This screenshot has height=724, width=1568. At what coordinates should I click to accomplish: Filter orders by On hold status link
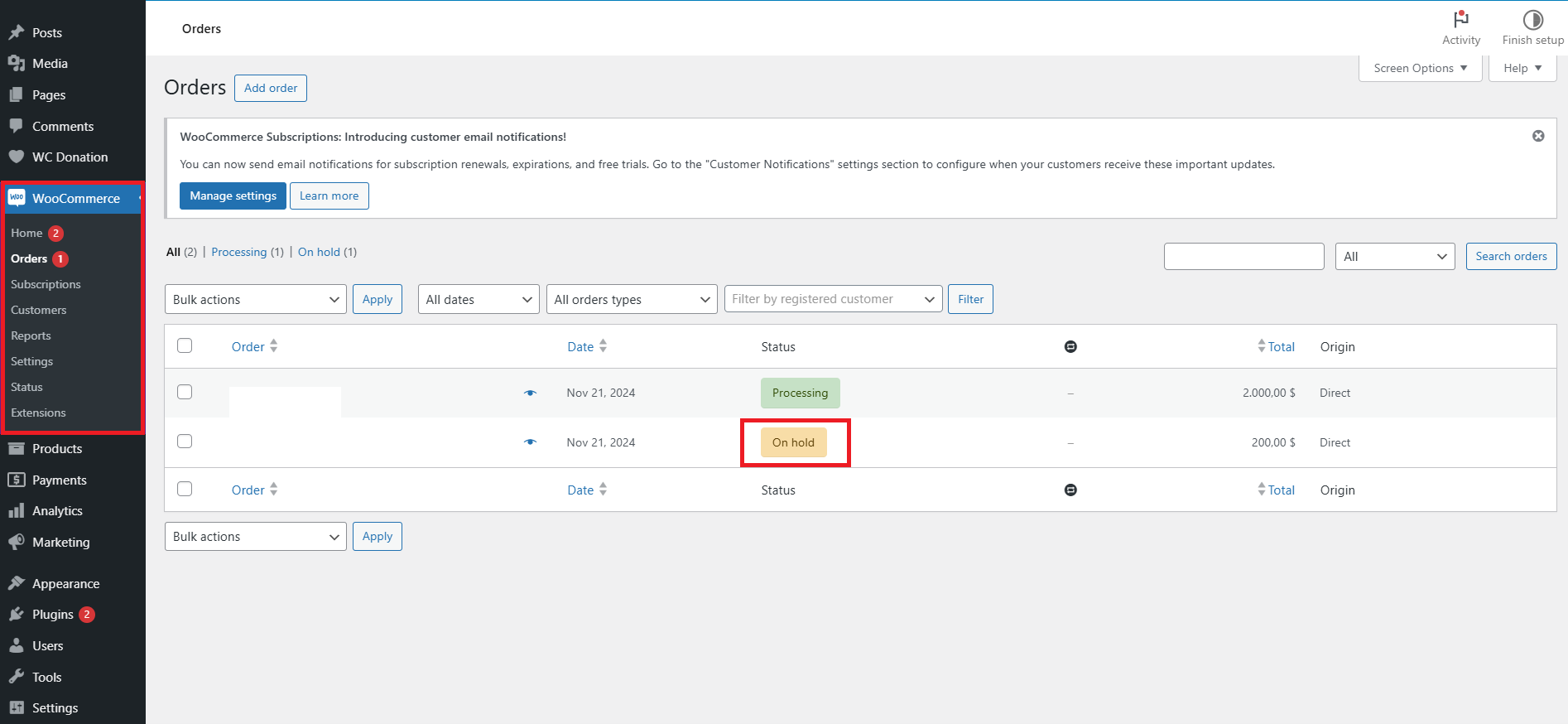click(x=319, y=252)
